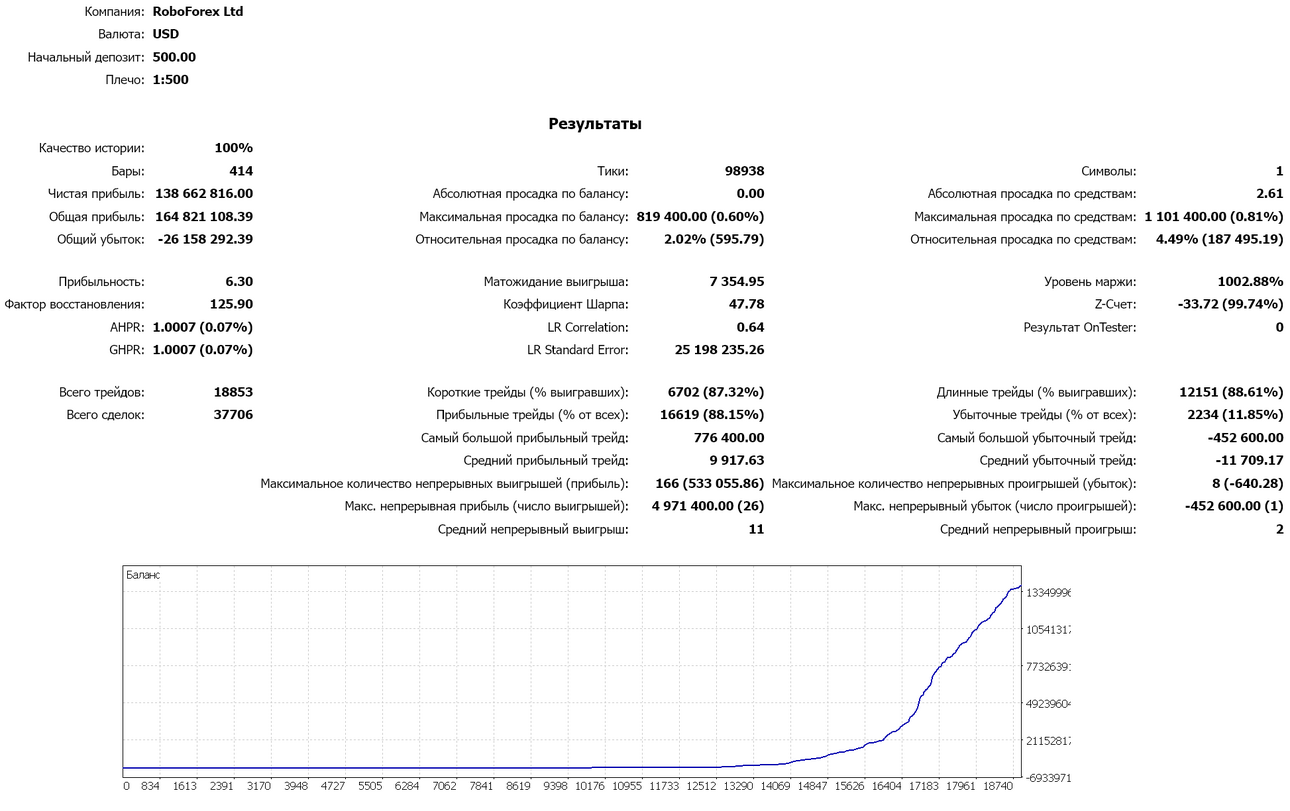The height and width of the screenshot is (811, 1290).
Task: Click equity max drawdown 1 101 400.00 (0.81%)
Action: pos(1214,216)
